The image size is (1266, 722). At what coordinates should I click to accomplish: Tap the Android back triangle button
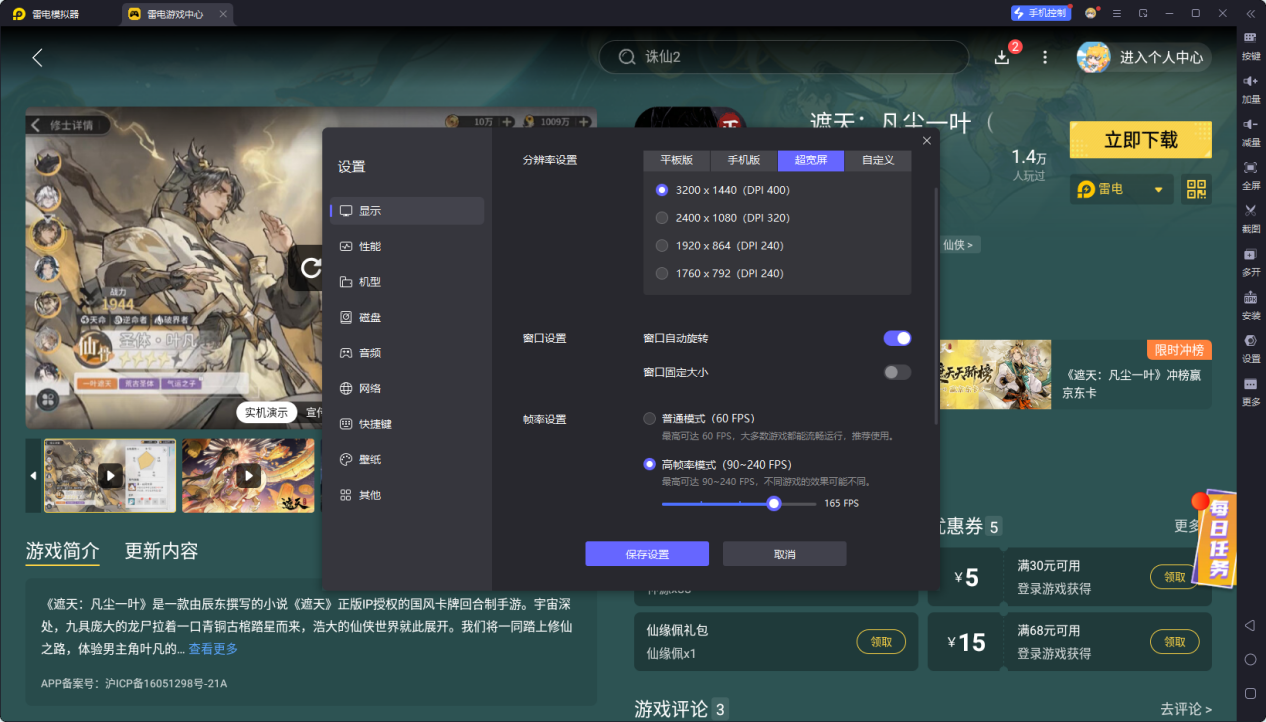pos(1250,625)
